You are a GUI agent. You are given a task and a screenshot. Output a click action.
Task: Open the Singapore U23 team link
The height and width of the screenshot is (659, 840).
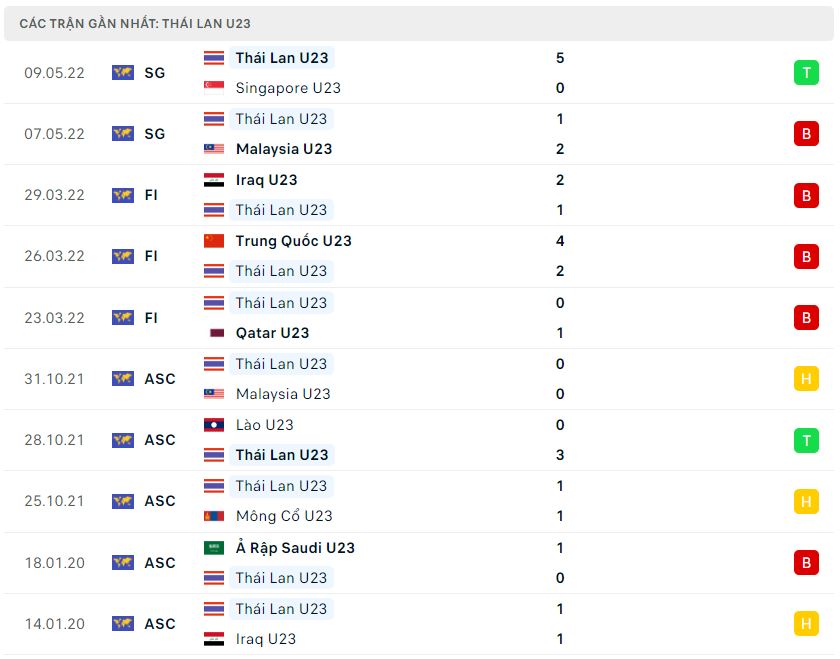pos(288,88)
